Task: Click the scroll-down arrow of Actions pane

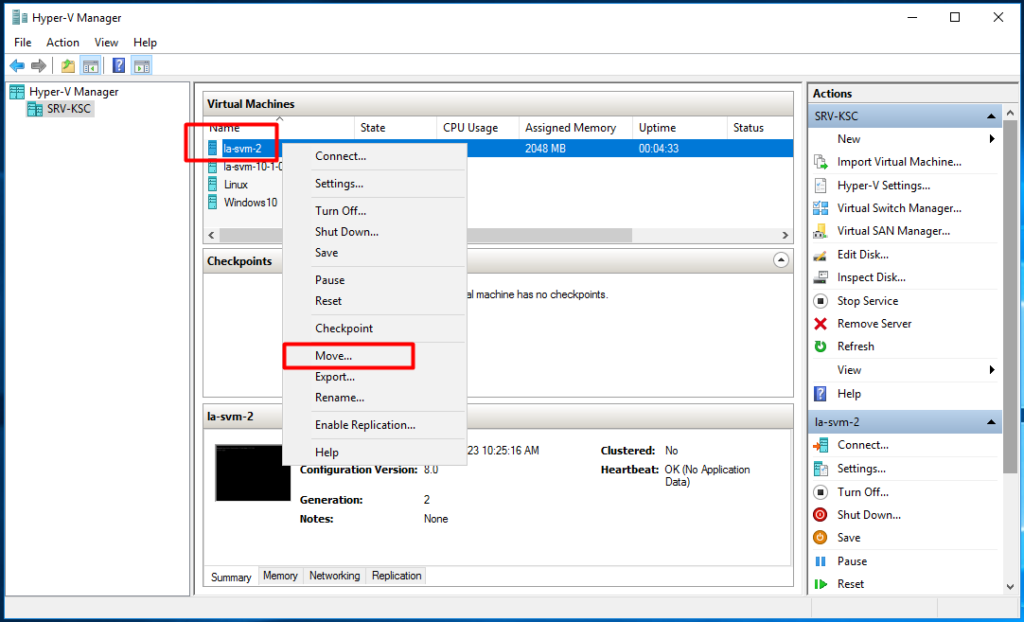Action: (x=1011, y=587)
